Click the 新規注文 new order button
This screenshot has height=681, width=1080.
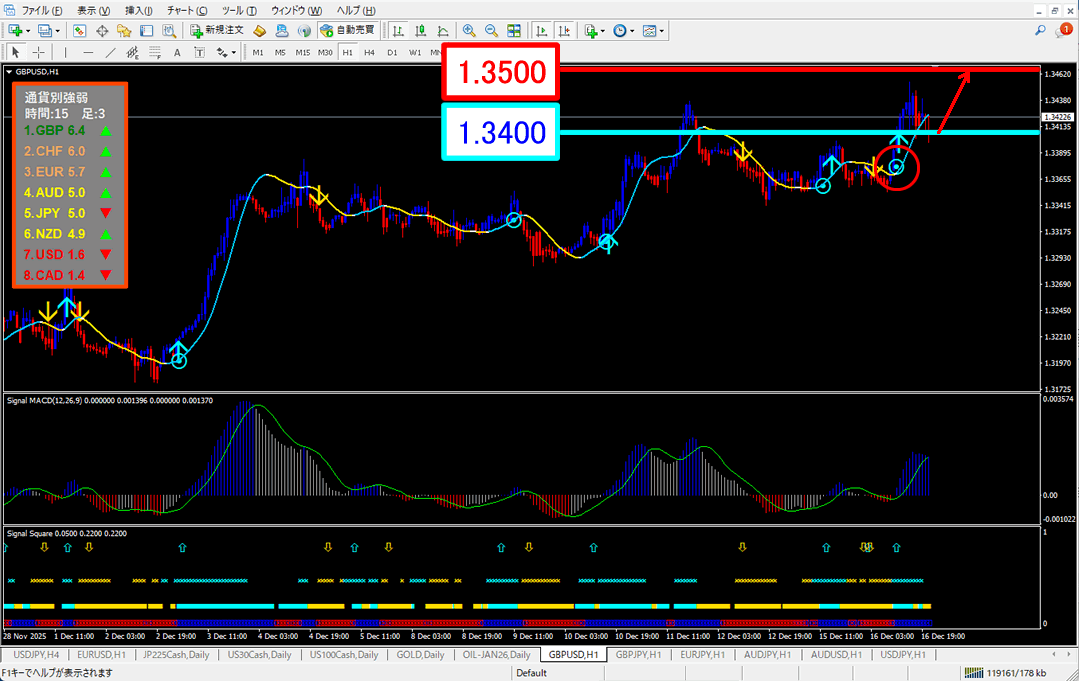(x=214, y=31)
